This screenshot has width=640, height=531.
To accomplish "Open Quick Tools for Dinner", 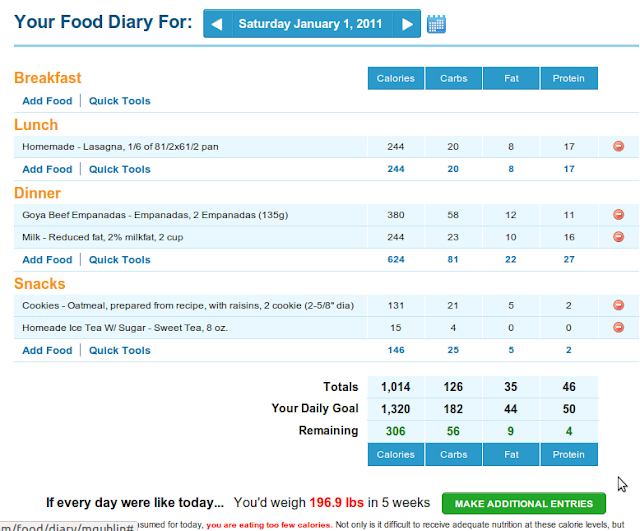I will [120, 260].
